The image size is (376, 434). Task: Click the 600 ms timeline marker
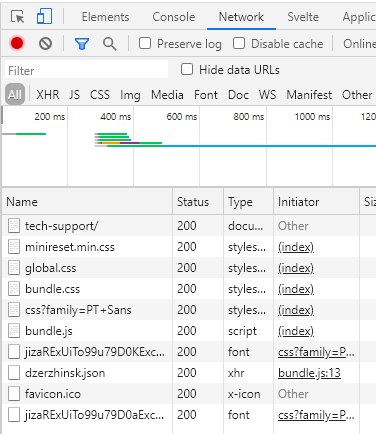click(x=182, y=116)
